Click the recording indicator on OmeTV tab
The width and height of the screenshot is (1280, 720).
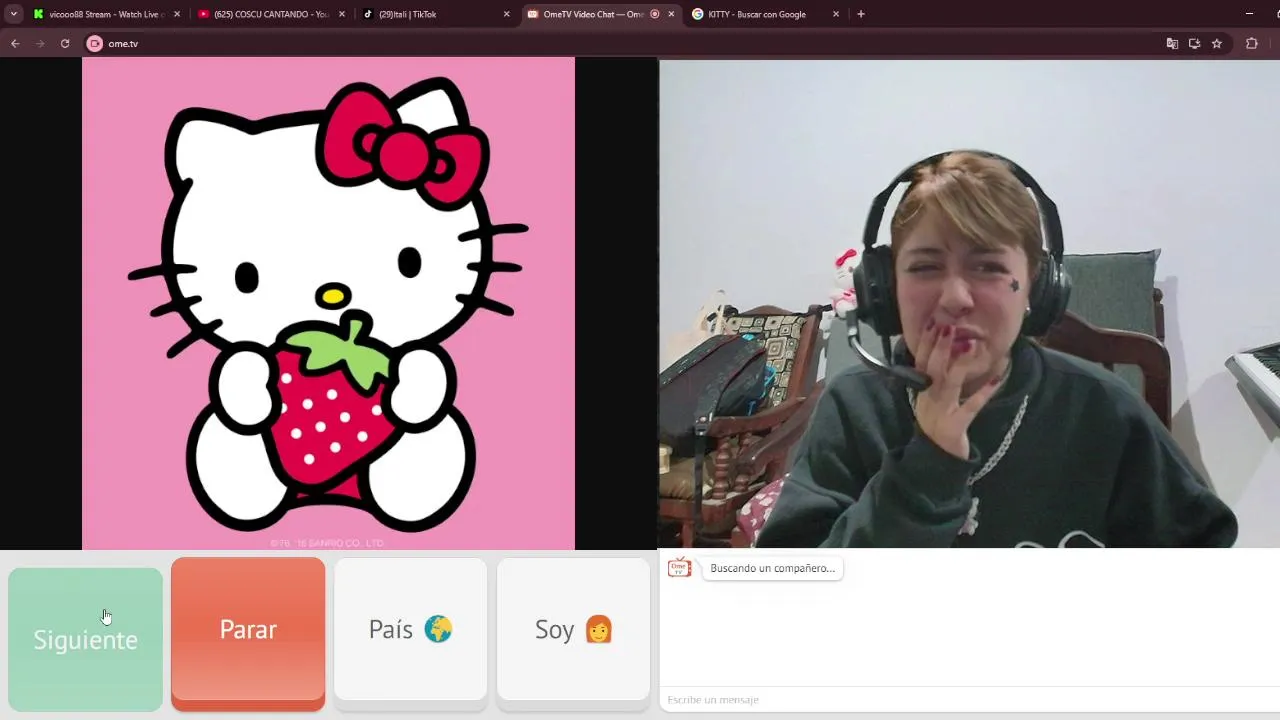pos(655,14)
